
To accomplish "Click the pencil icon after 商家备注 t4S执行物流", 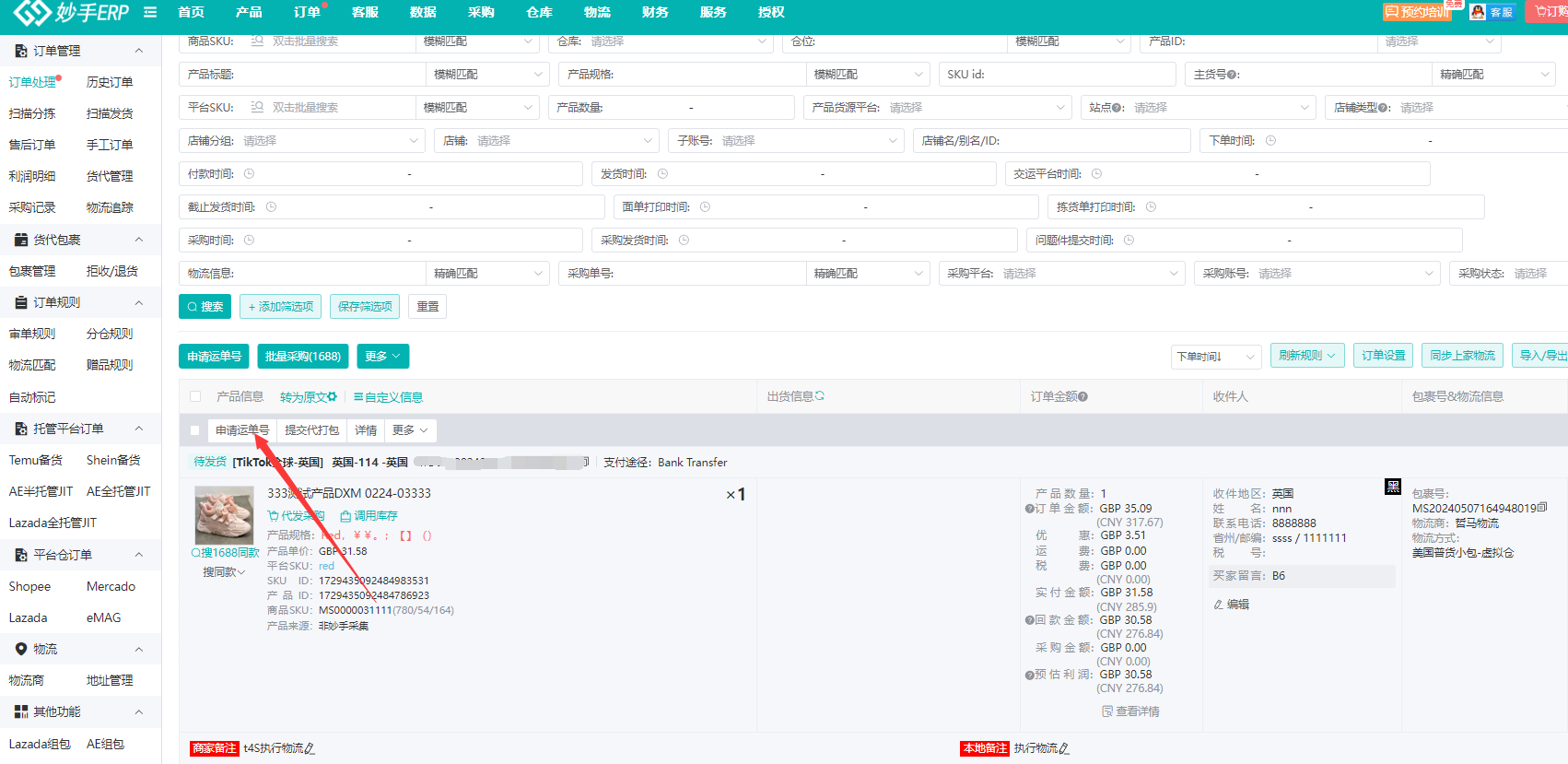I will click(x=310, y=749).
